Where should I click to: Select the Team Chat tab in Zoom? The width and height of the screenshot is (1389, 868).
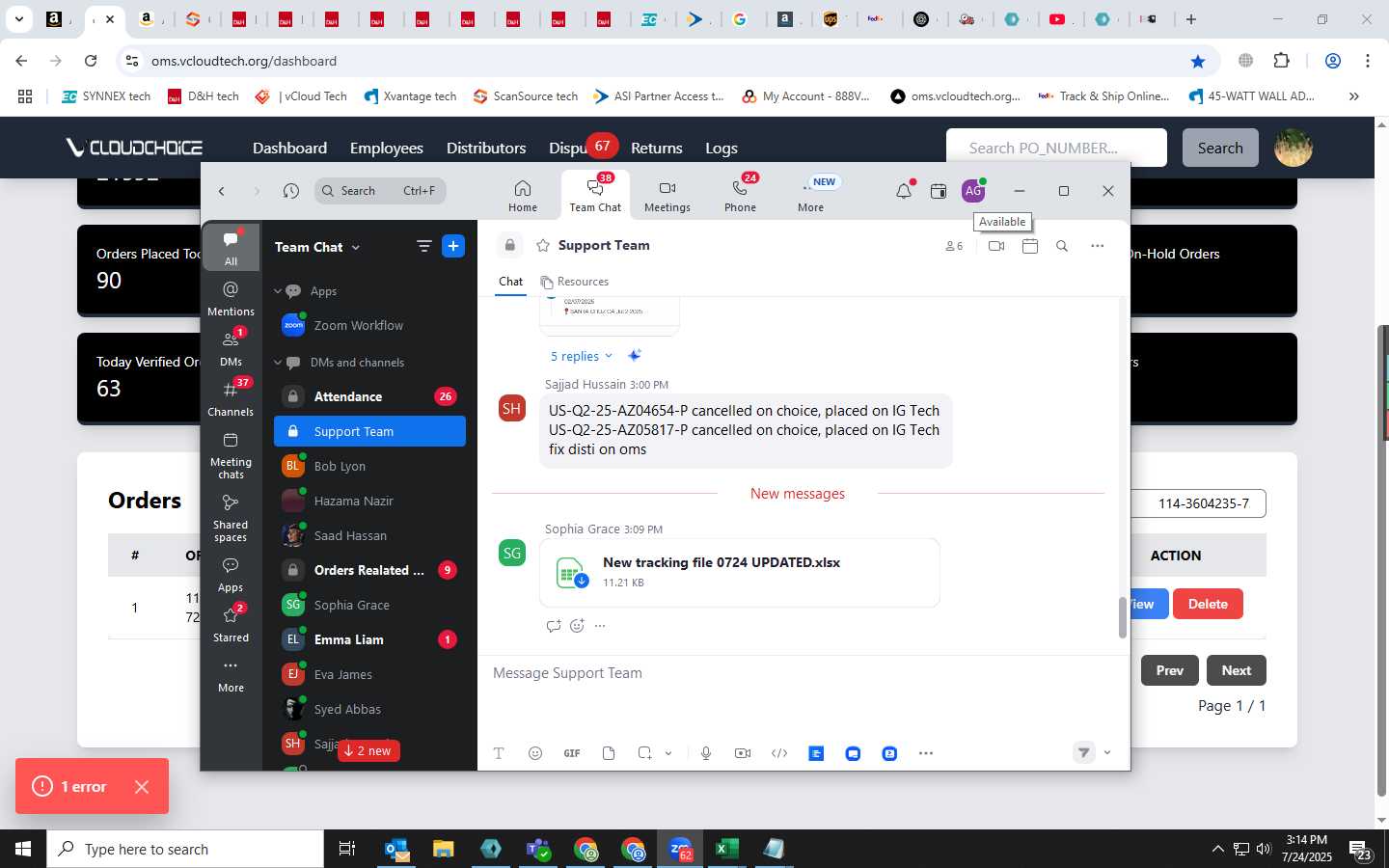click(x=595, y=196)
